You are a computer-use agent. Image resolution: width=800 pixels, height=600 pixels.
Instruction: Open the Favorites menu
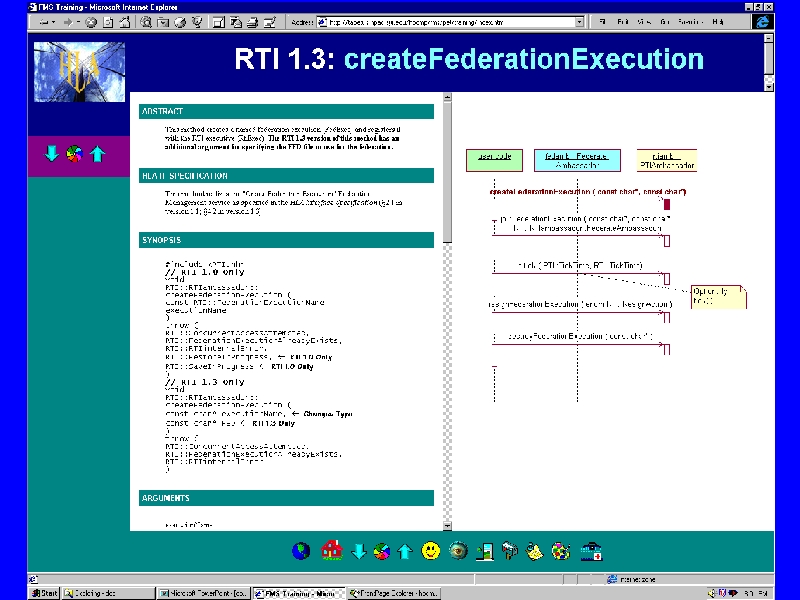690,22
